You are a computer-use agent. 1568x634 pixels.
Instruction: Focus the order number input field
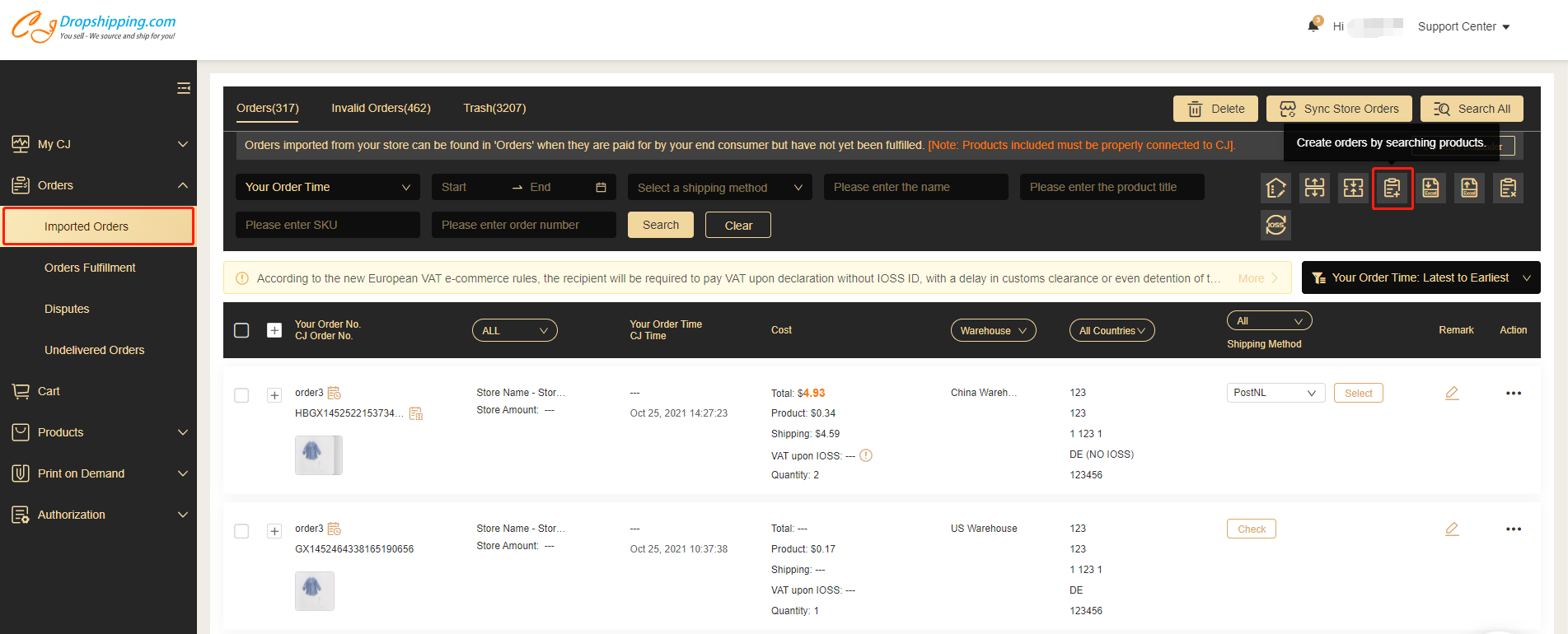(x=523, y=225)
